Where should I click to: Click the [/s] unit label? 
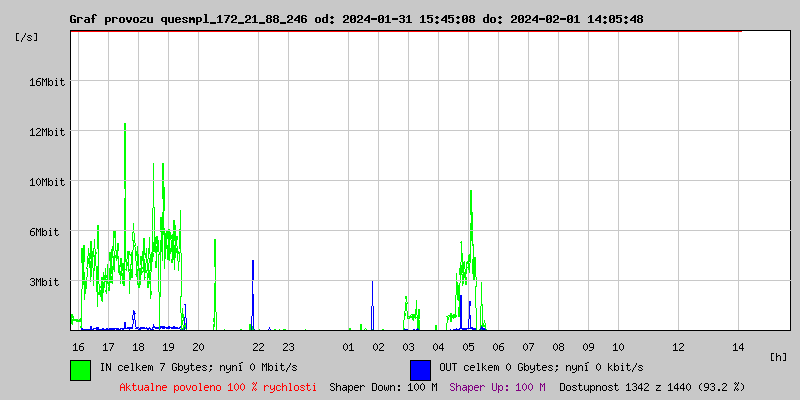(x=27, y=37)
